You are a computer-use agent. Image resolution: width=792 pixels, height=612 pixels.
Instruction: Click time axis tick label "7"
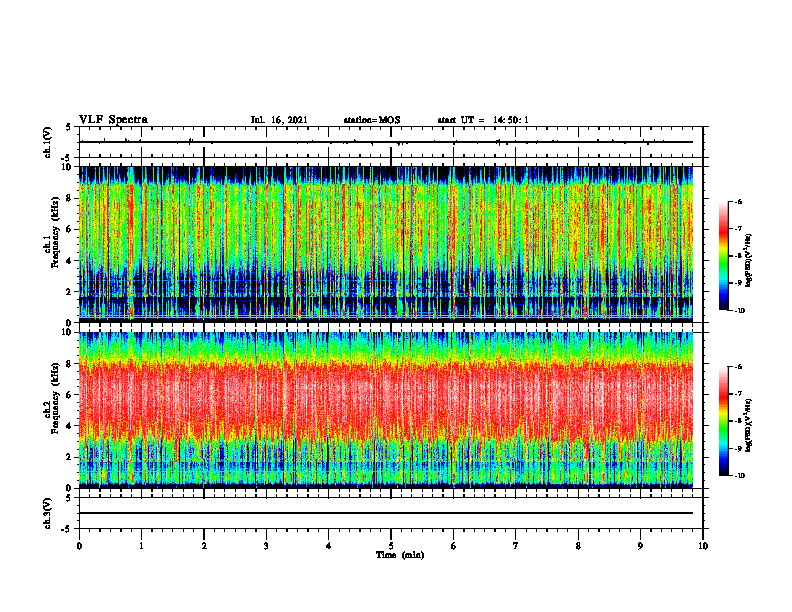click(x=516, y=546)
